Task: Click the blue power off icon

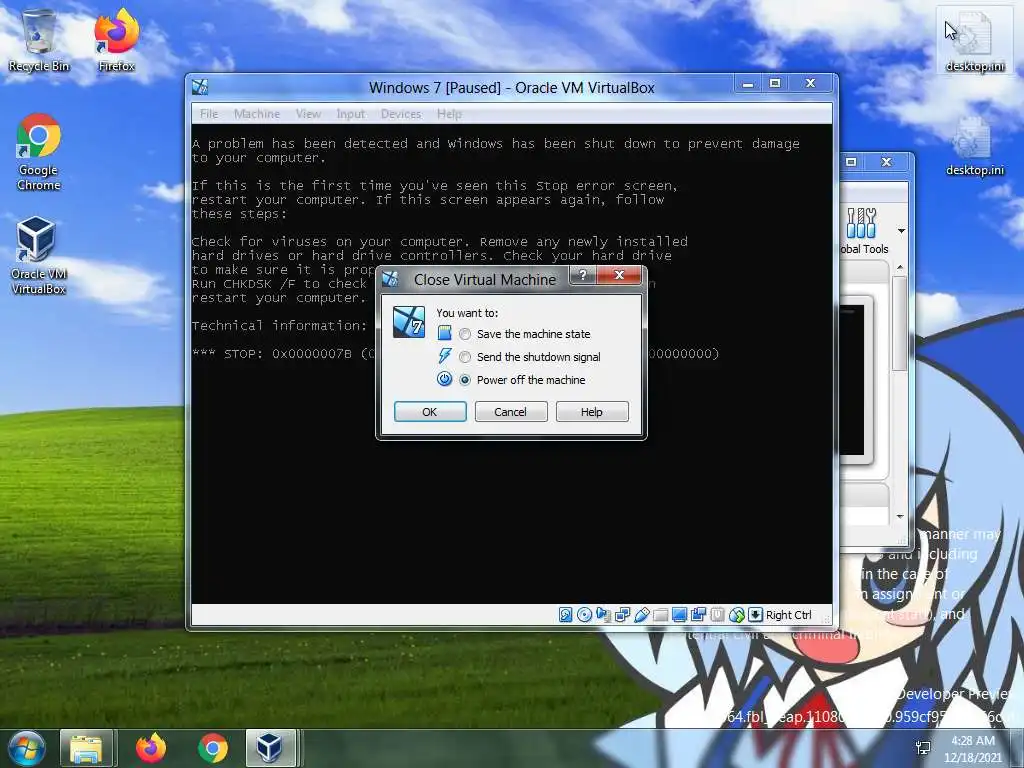Action: [x=444, y=379]
